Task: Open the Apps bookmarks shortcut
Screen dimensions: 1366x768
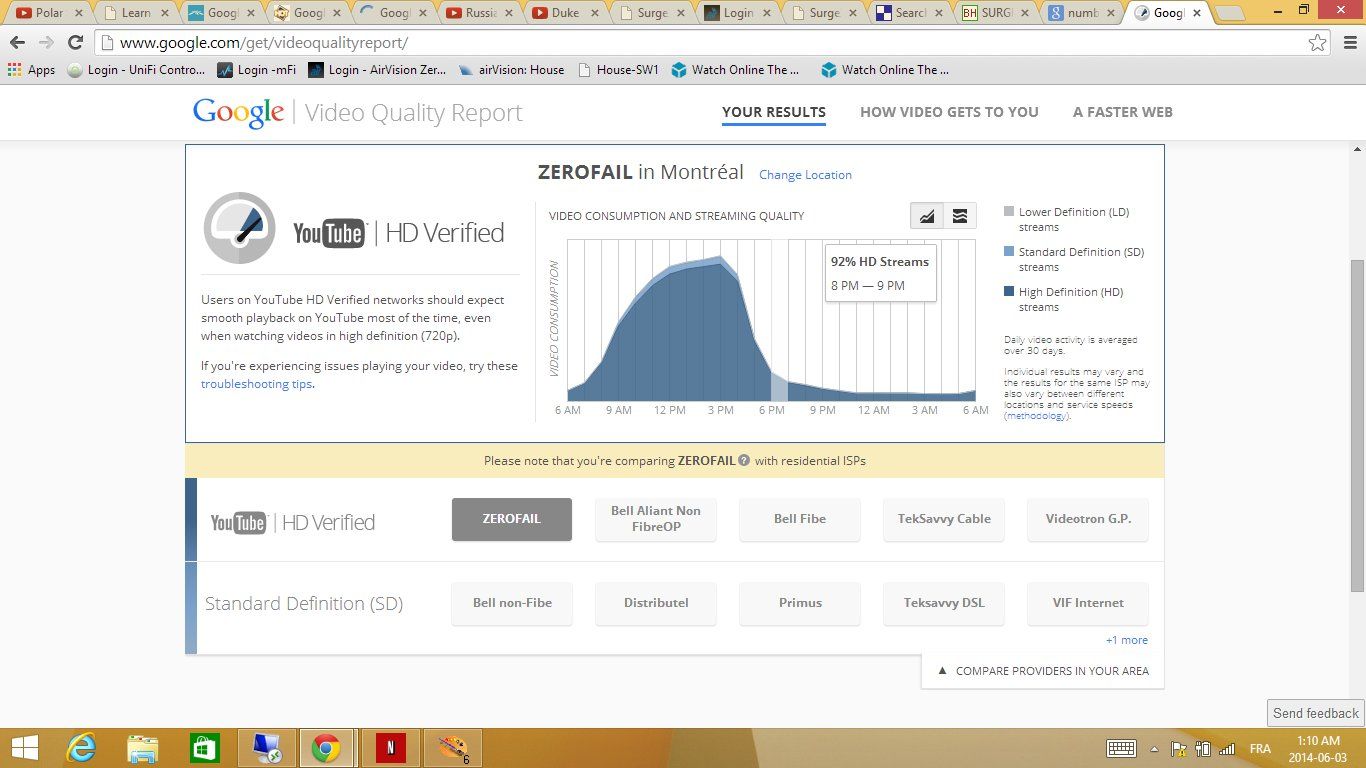Action: point(31,70)
